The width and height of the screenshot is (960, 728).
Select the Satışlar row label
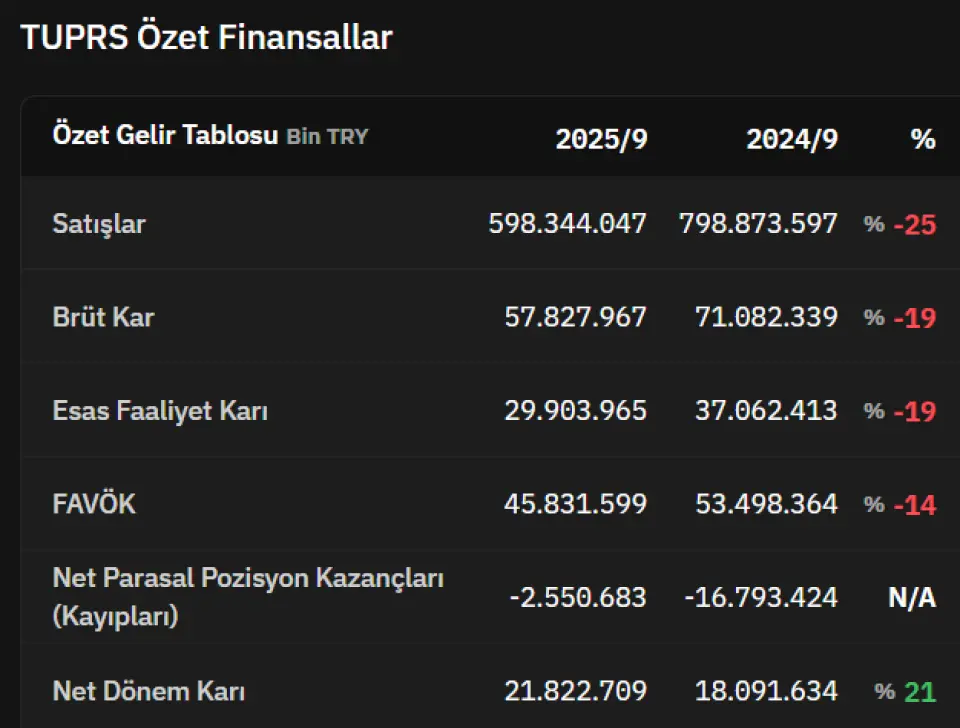point(99,224)
